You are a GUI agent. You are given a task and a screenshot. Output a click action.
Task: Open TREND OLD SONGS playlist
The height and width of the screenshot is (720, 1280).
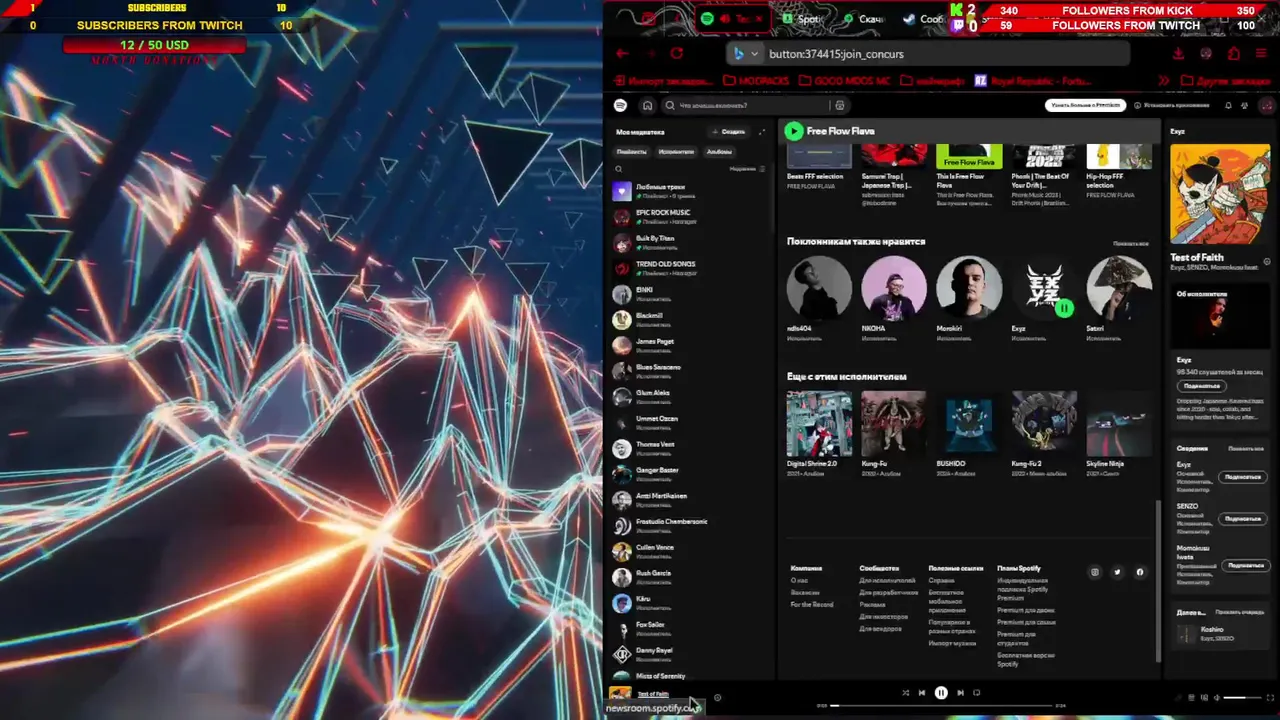point(688,268)
